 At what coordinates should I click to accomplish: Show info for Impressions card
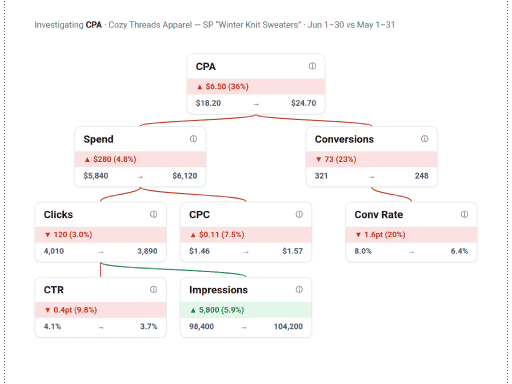[299, 289]
